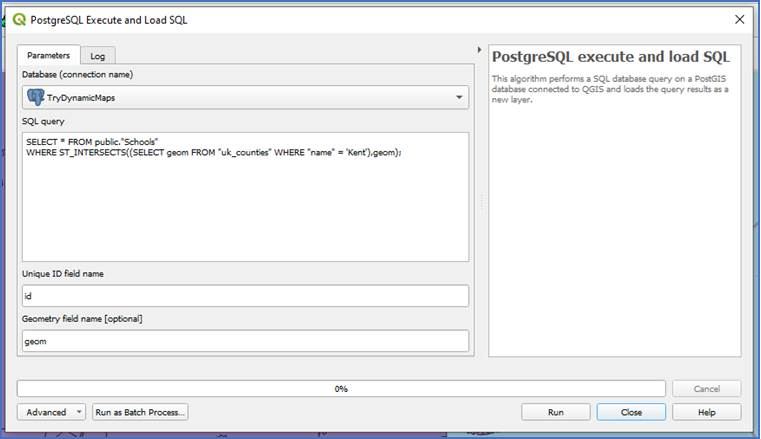Run the PostgreSQL query
Viewport: 761px width, 439px height.
click(556, 412)
